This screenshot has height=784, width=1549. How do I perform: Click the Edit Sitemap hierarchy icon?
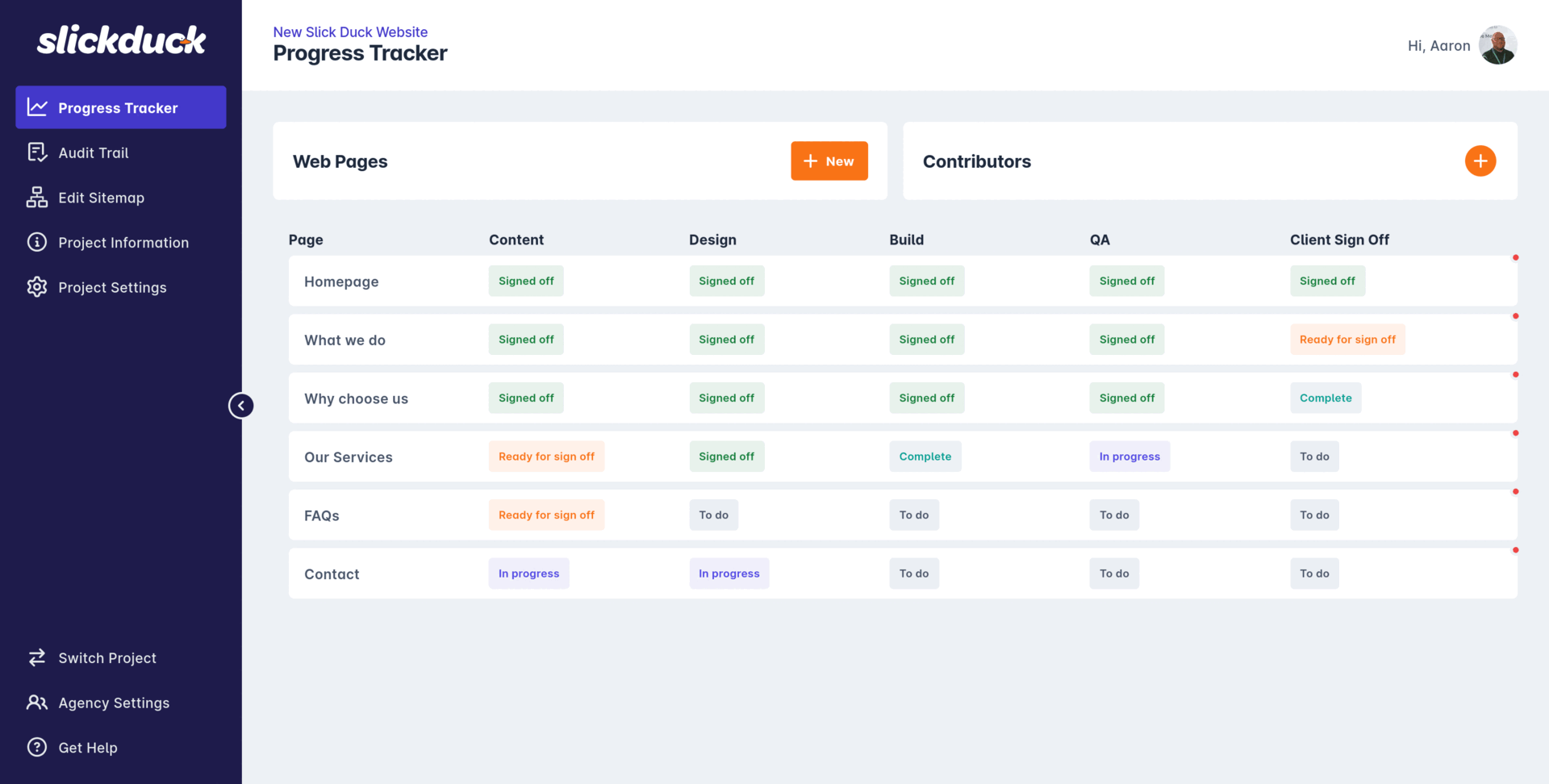pos(37,198)
